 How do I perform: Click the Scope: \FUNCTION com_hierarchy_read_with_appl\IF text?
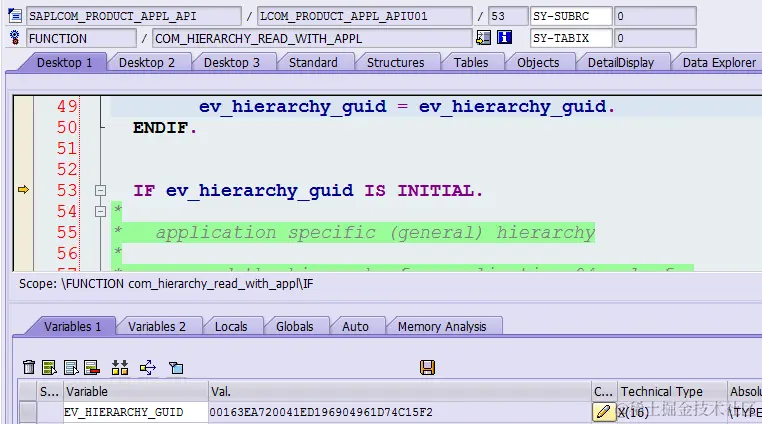[x=166, y=283]
